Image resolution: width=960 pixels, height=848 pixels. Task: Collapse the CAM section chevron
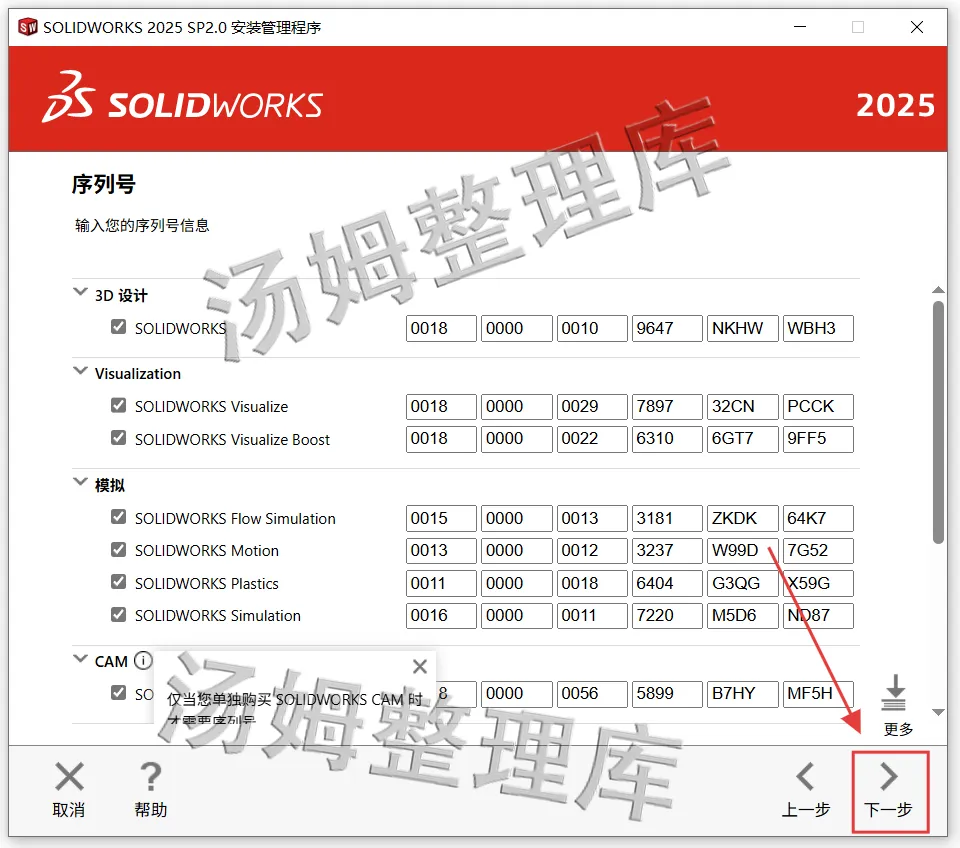pyautogui.click(x=80, y=659)
